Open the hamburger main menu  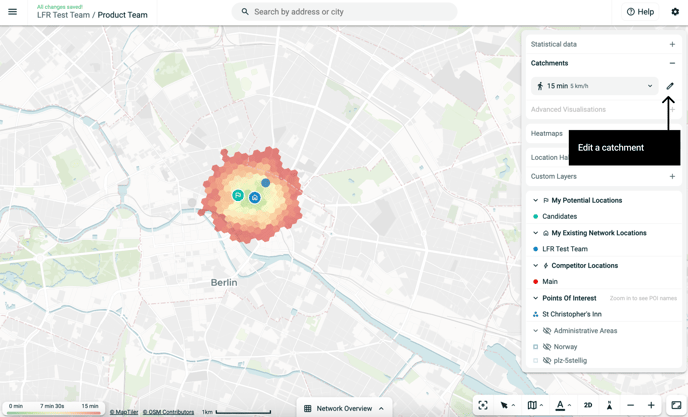(12, 12)
